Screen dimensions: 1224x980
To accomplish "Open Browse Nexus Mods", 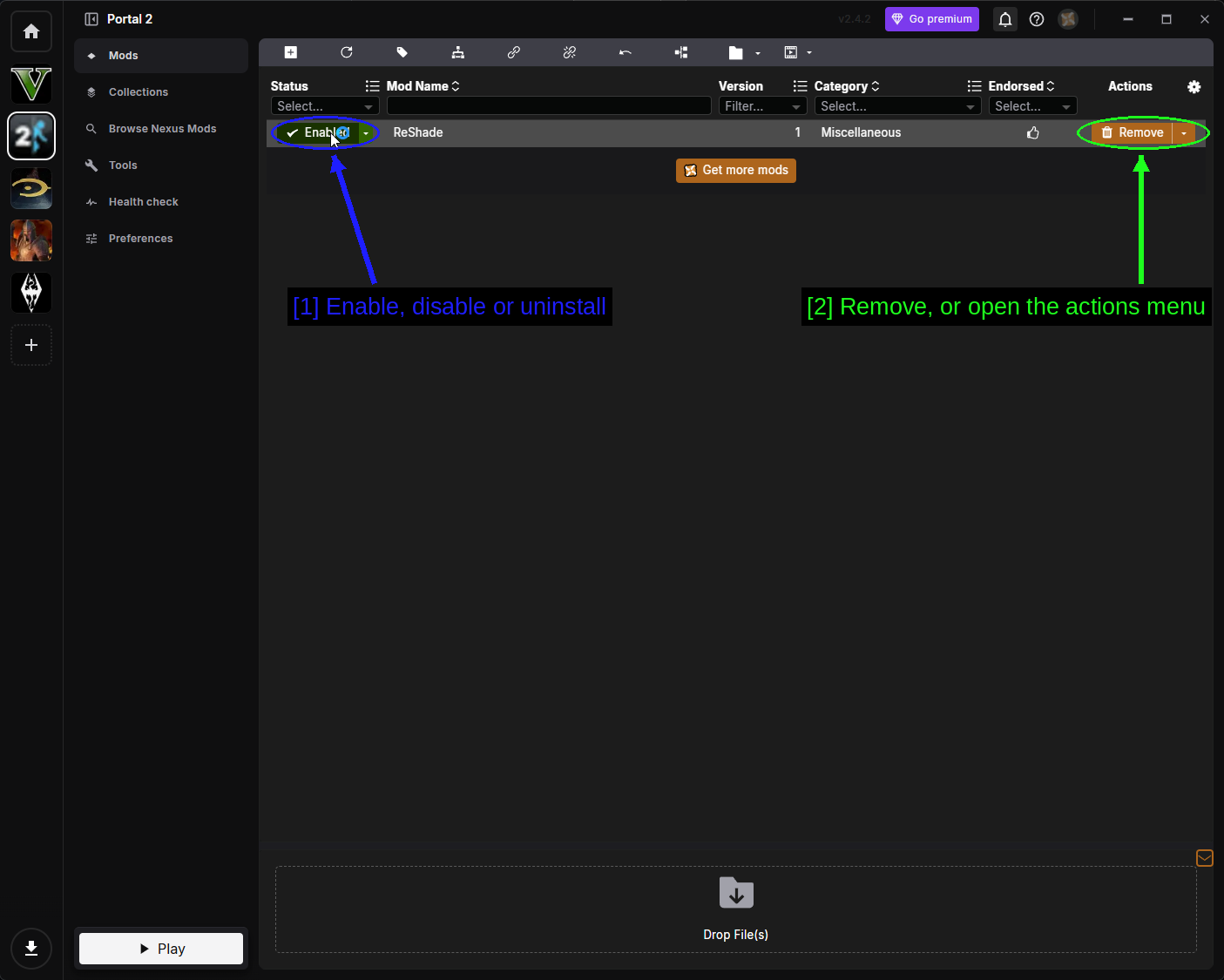I will (161, 129).
